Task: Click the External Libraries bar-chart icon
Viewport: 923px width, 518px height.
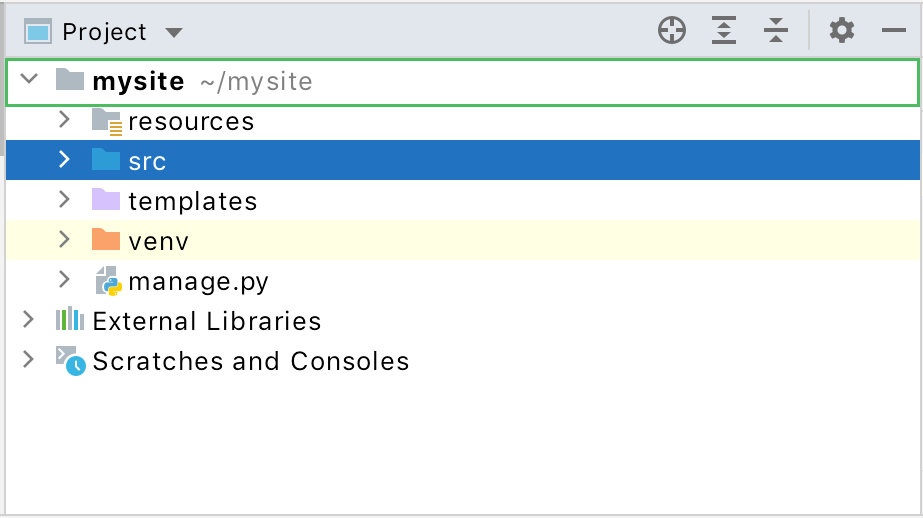Action: [69, 321]
